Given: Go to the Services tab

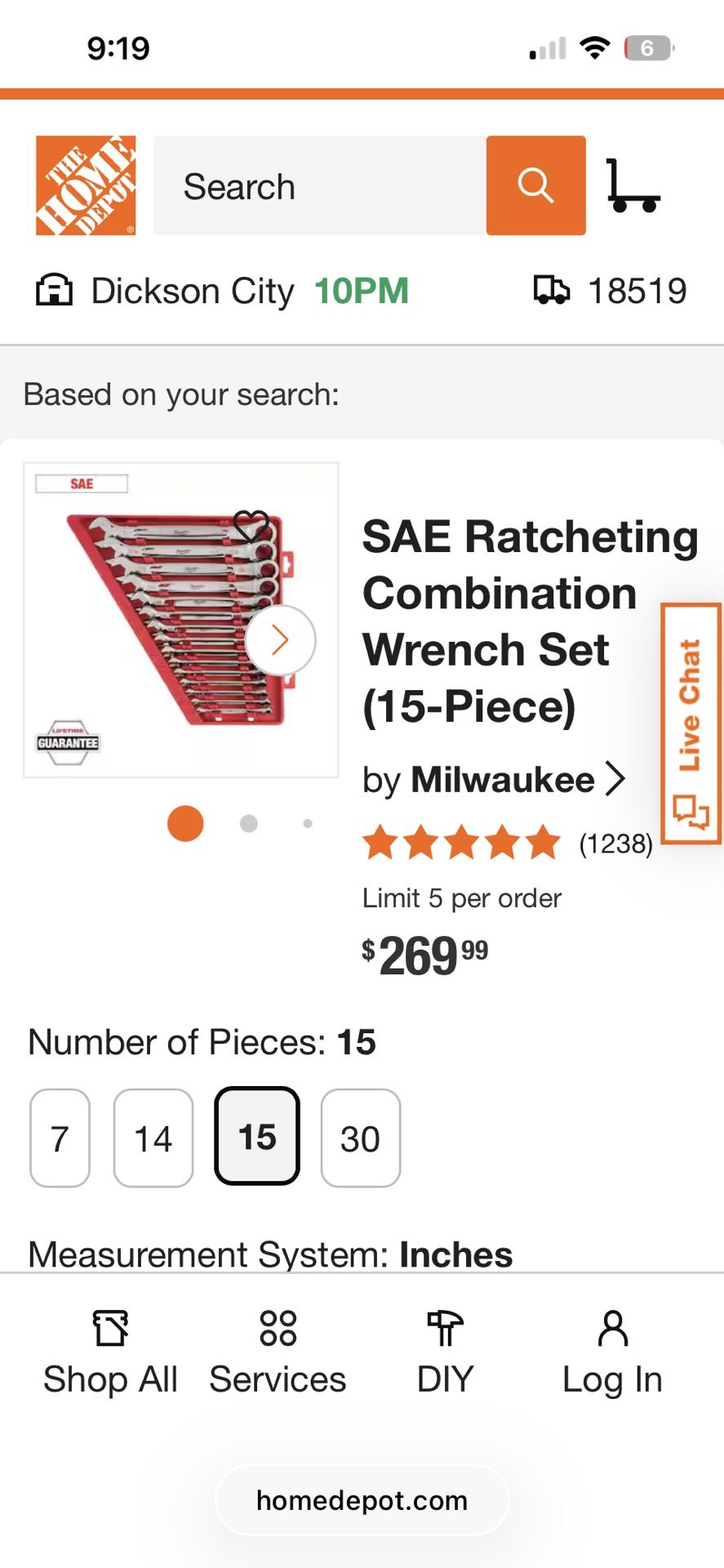Looking at the screenshot, I should coord(278,1352).
